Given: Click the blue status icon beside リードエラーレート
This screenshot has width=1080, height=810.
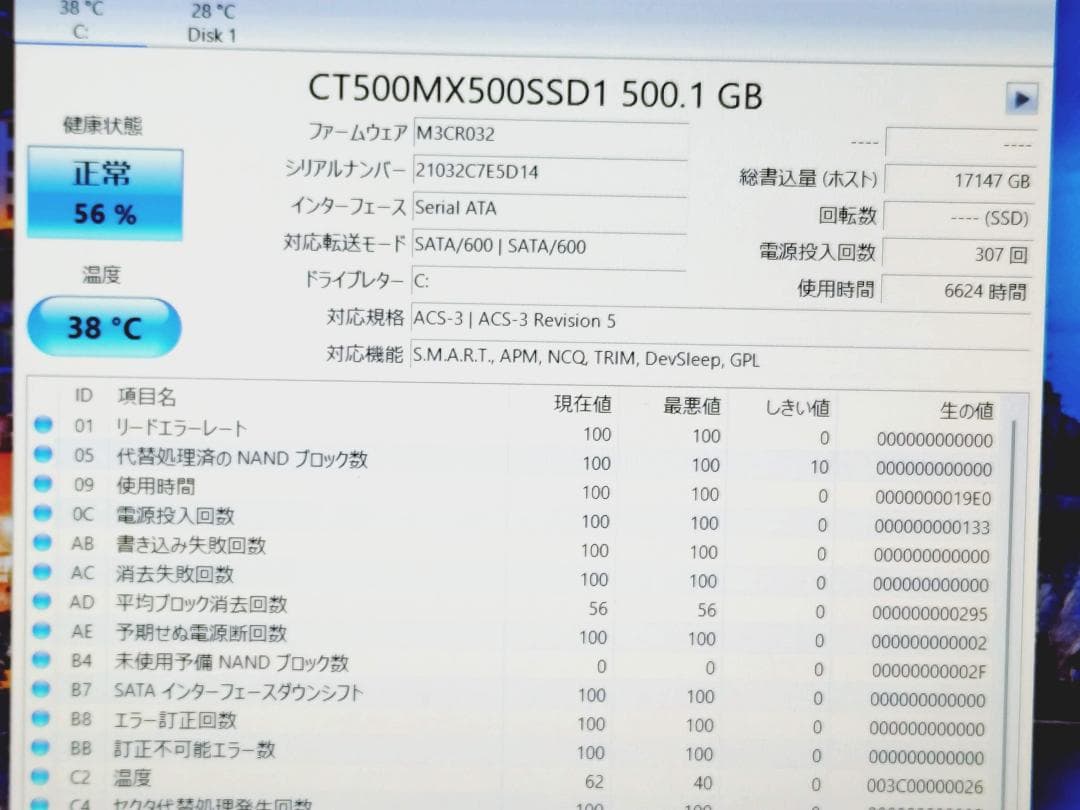Looking at the screenshot, I should (x=42, y=423).
